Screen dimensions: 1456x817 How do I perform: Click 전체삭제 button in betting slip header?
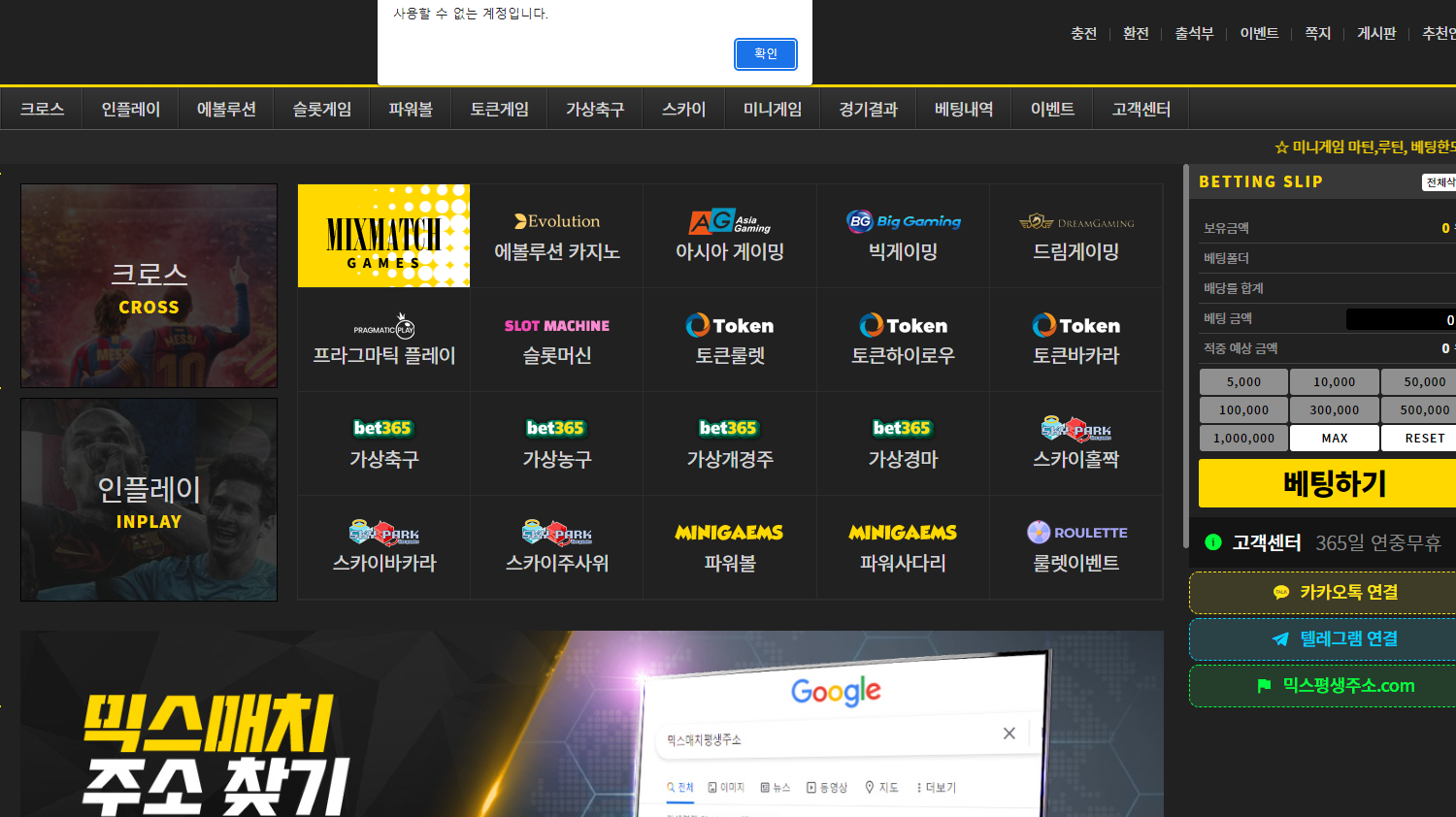[1439, 182]
